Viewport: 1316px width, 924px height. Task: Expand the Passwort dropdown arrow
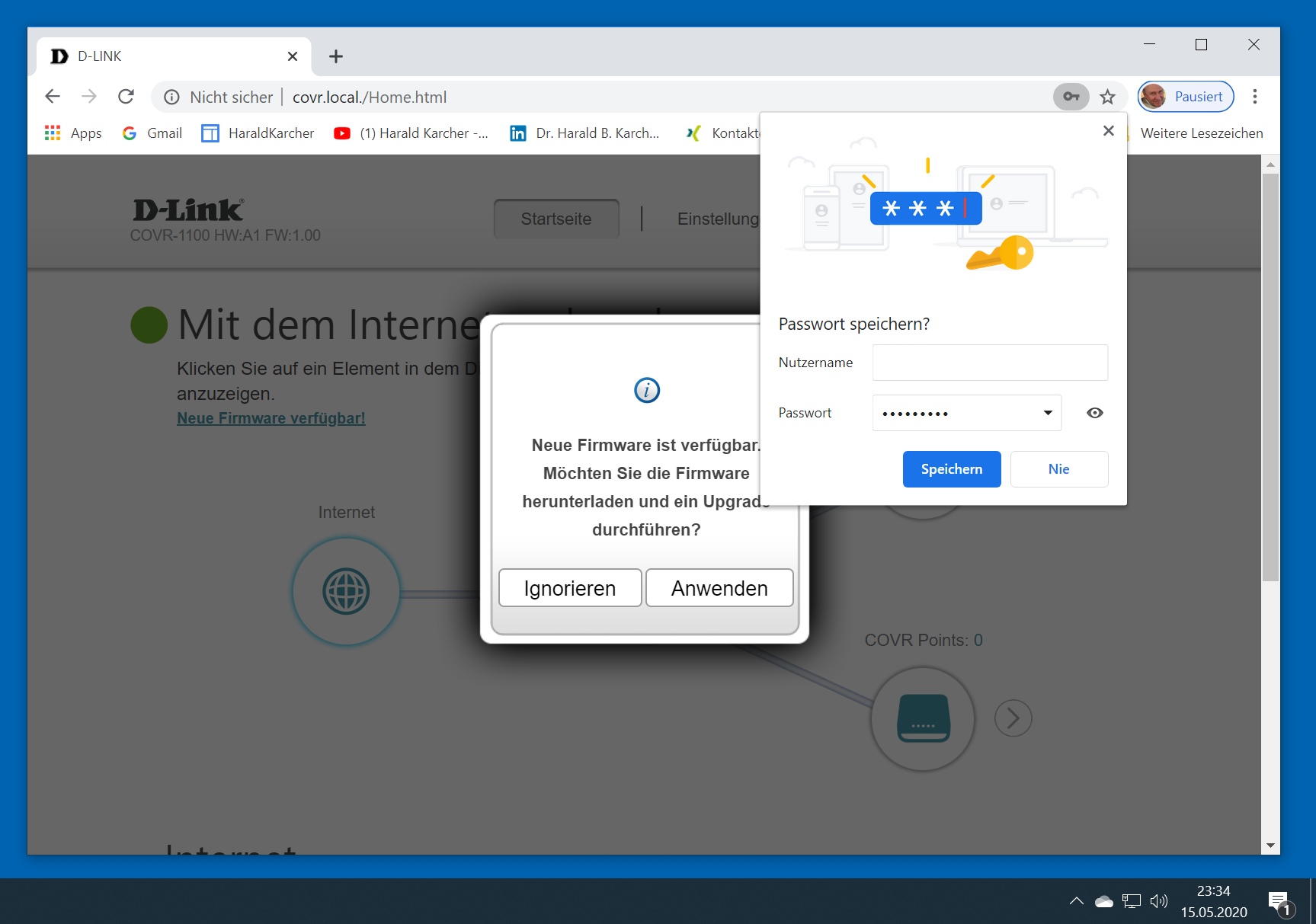pyautogui.click(x=1048, y=413)
